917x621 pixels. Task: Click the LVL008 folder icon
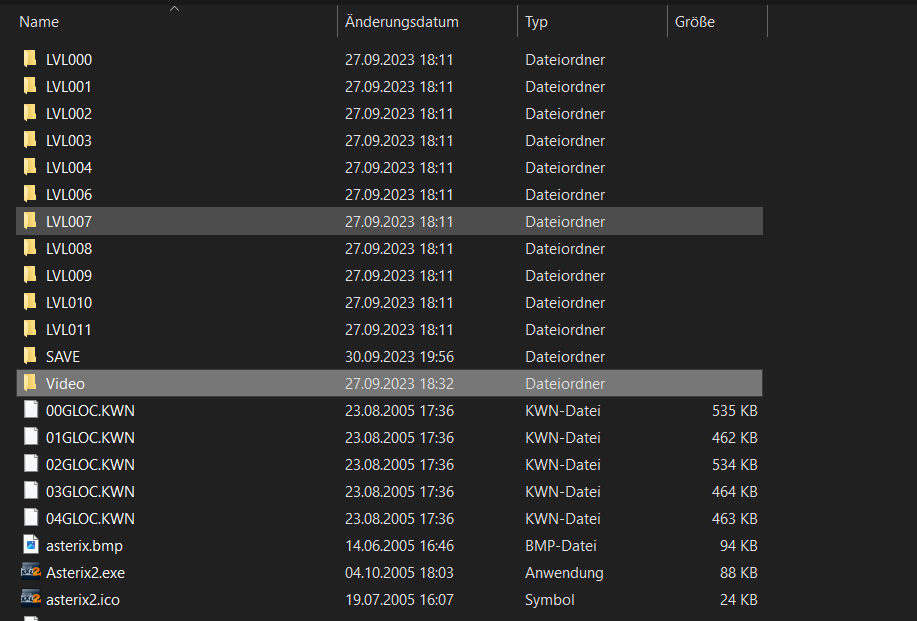(30, 248)
